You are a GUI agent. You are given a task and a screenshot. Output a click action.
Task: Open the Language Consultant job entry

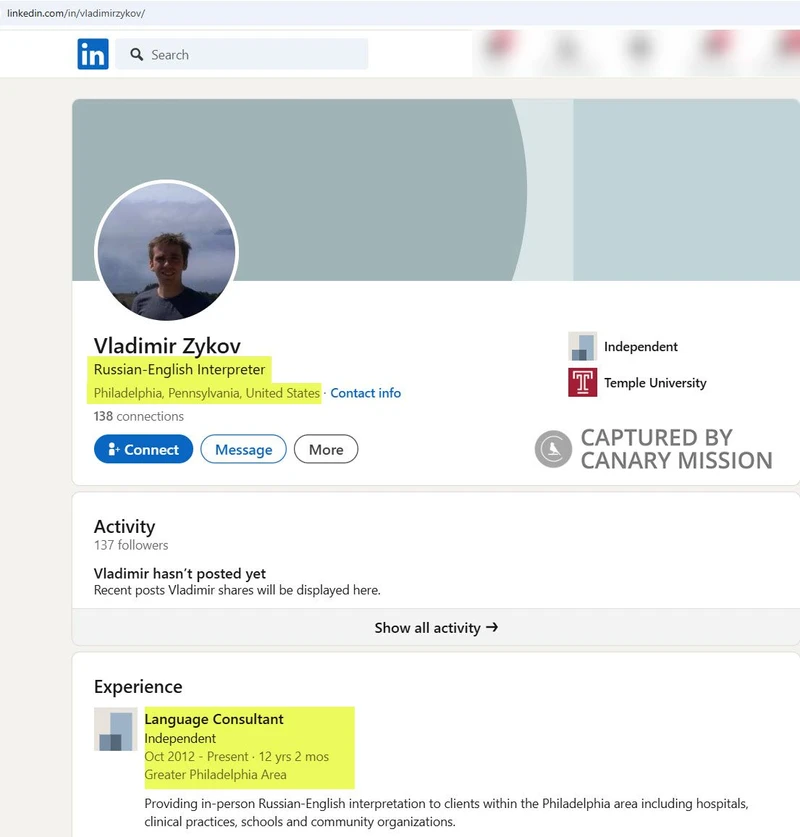(x=213, y=719)
